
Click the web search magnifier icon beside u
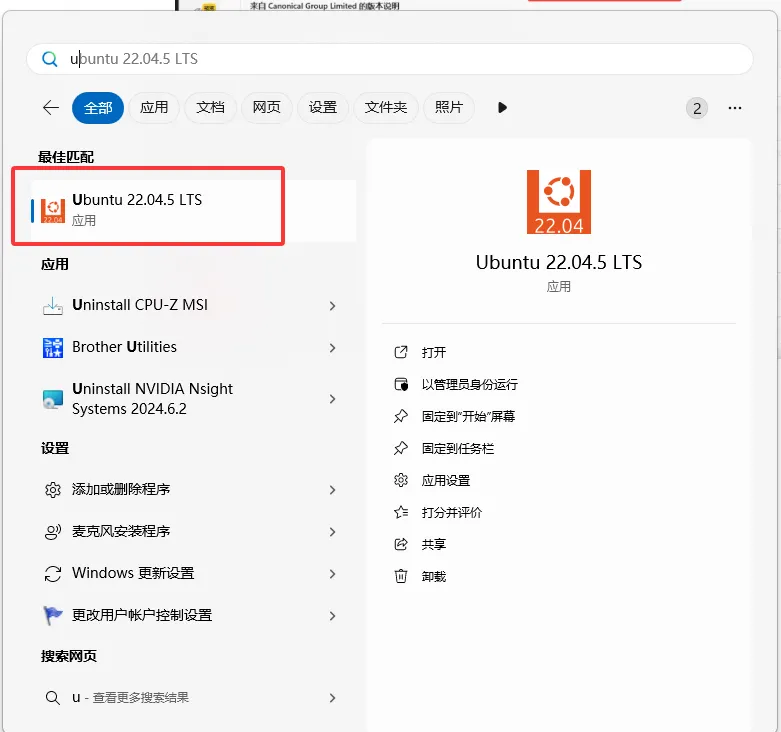53,698
